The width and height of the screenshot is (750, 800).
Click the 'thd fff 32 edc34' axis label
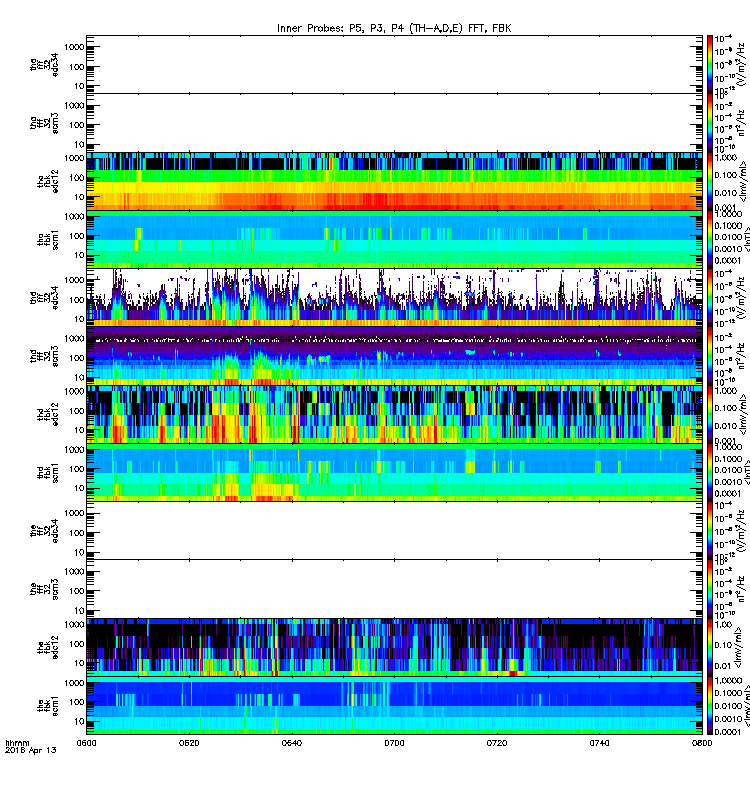pos(44,297)
